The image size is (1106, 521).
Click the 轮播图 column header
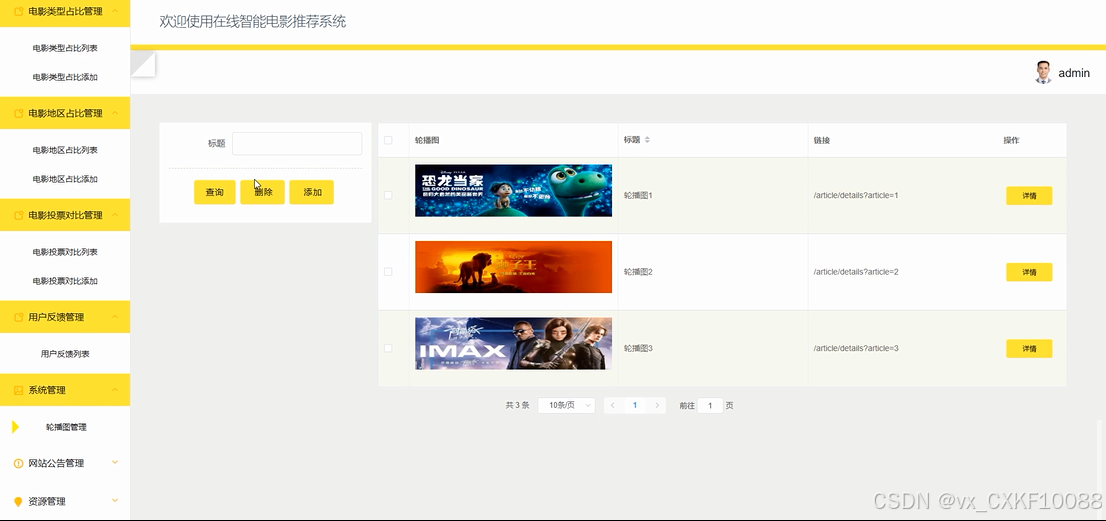tap(427, 140)
